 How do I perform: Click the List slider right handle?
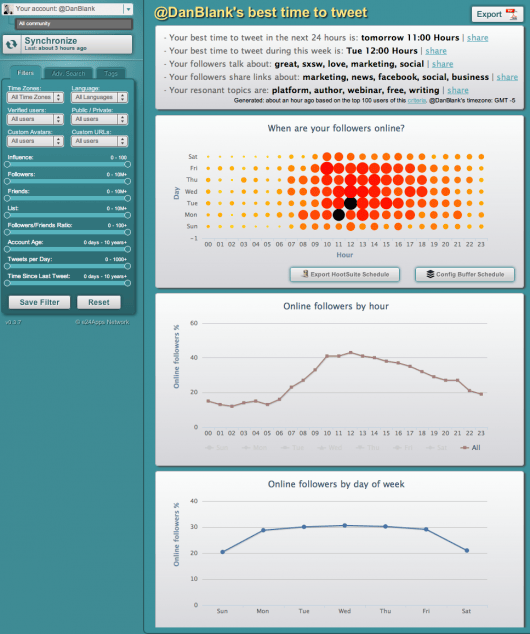[128, 216]
